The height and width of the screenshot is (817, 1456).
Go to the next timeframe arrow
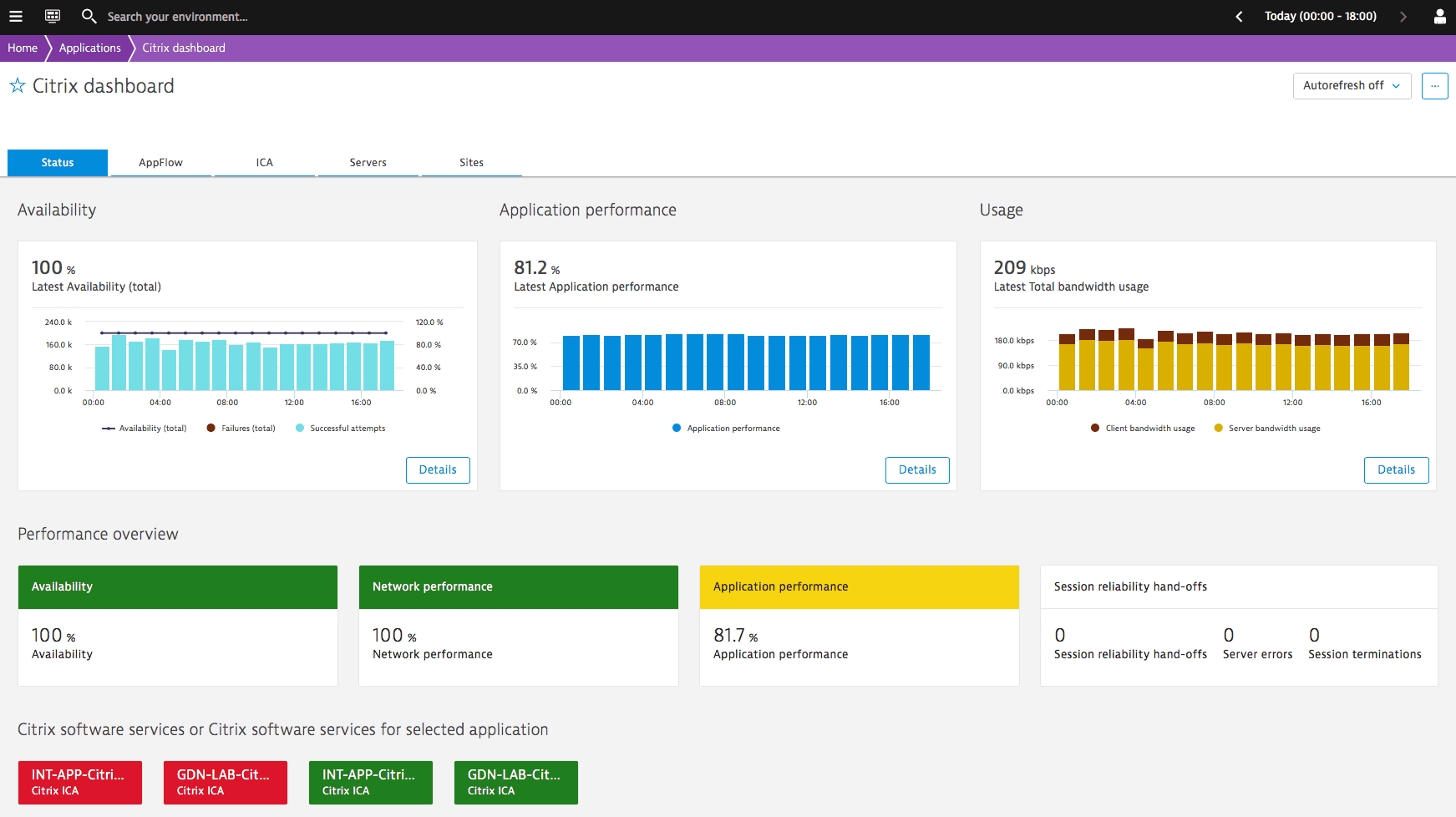point(1403,17)
